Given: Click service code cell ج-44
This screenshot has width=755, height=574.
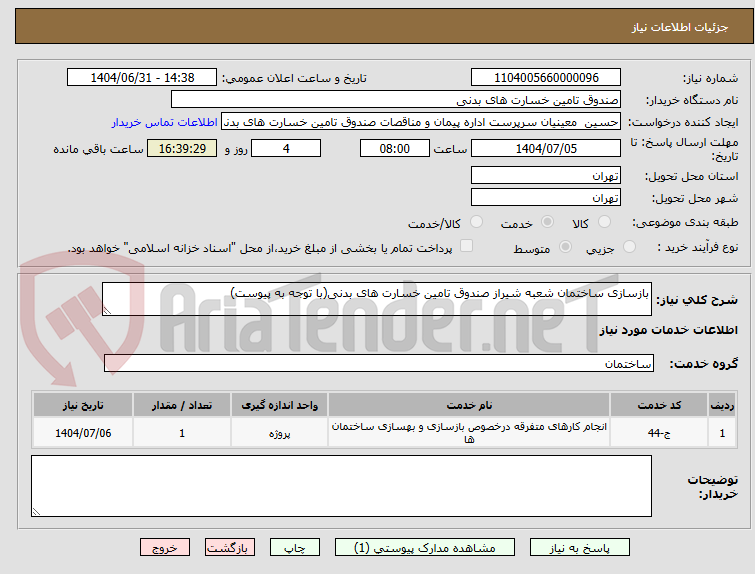Looking at the screenshot, I should (x=659, y=432).
